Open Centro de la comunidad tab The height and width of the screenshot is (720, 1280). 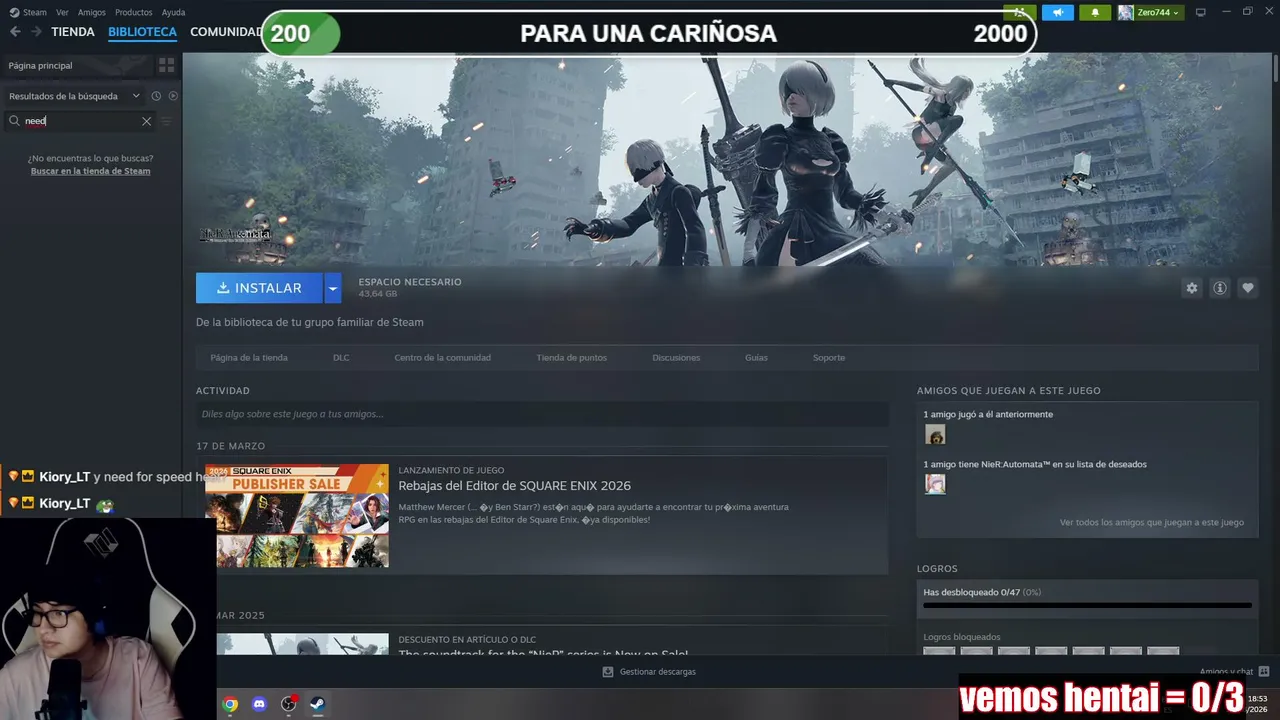pyautogui.click(x=442, y=357)
